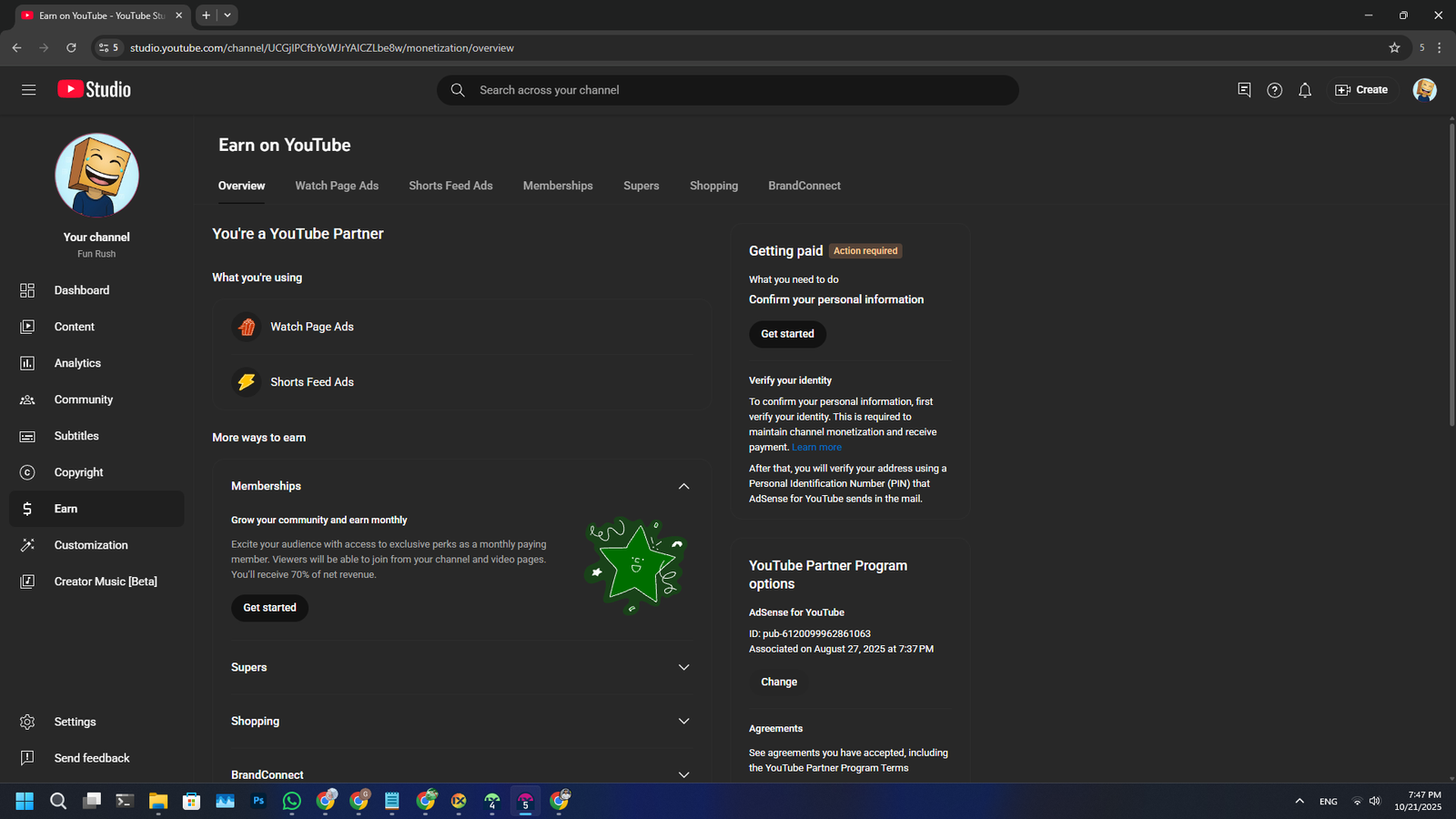Open Copyright from the sidebar
The height and width of the screenshot is (819, 1456).
78,472
